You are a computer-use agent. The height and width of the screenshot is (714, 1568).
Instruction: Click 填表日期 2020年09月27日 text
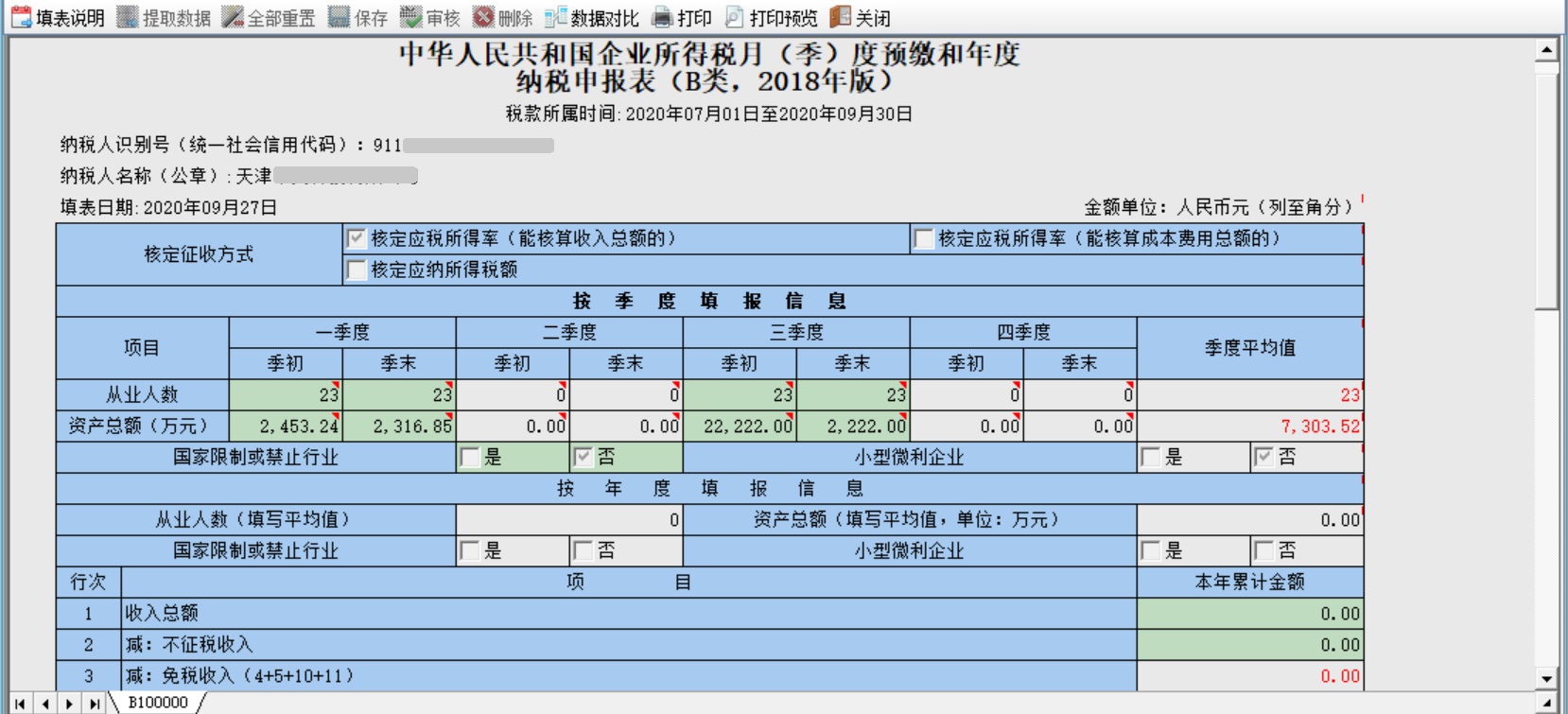pyautogui.click(x=168, y=207)
